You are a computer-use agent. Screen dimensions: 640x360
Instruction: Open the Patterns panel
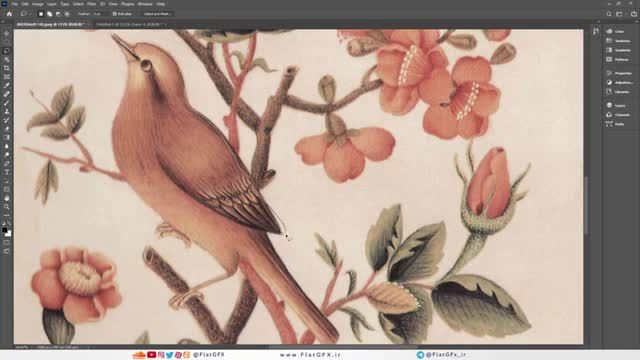pos(618,60)
